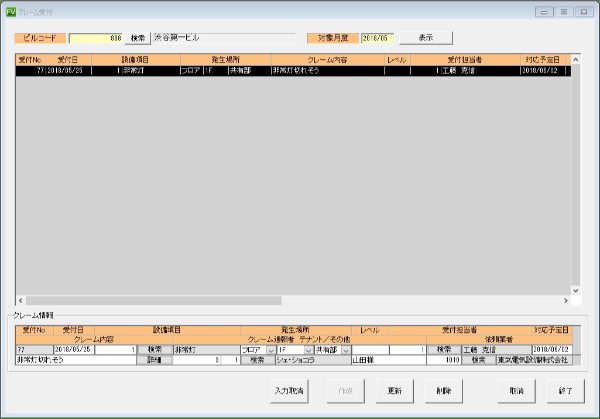Click 検索 button left of the 非常灯 field
Screen dimensions: 600x419
coord(154,350)
